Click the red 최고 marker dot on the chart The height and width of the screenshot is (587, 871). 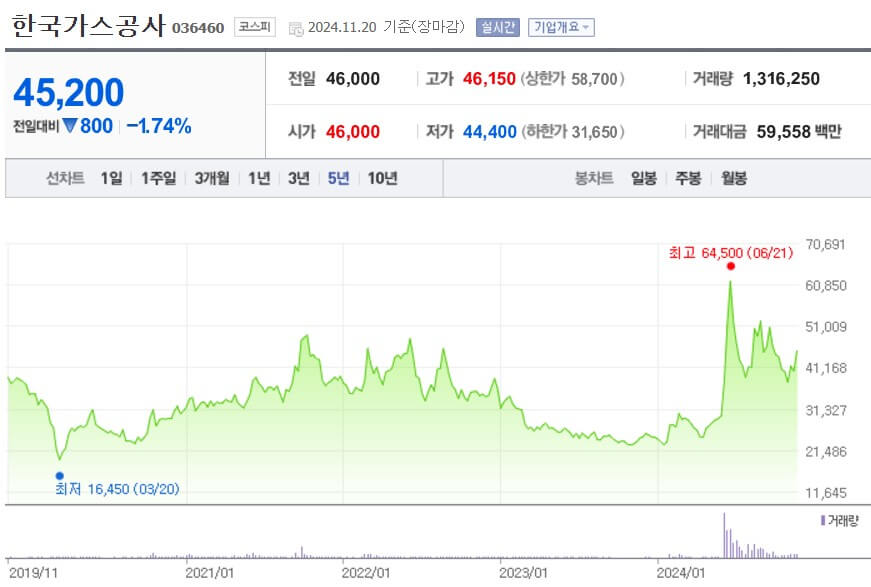(730, 266)
